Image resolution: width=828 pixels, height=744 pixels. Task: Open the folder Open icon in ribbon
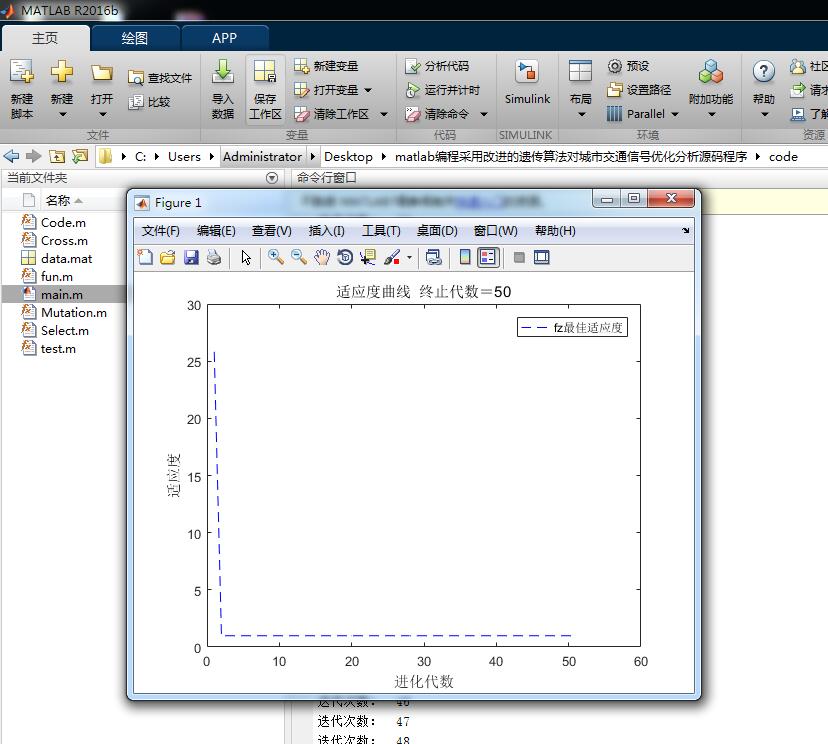(101, 73)
